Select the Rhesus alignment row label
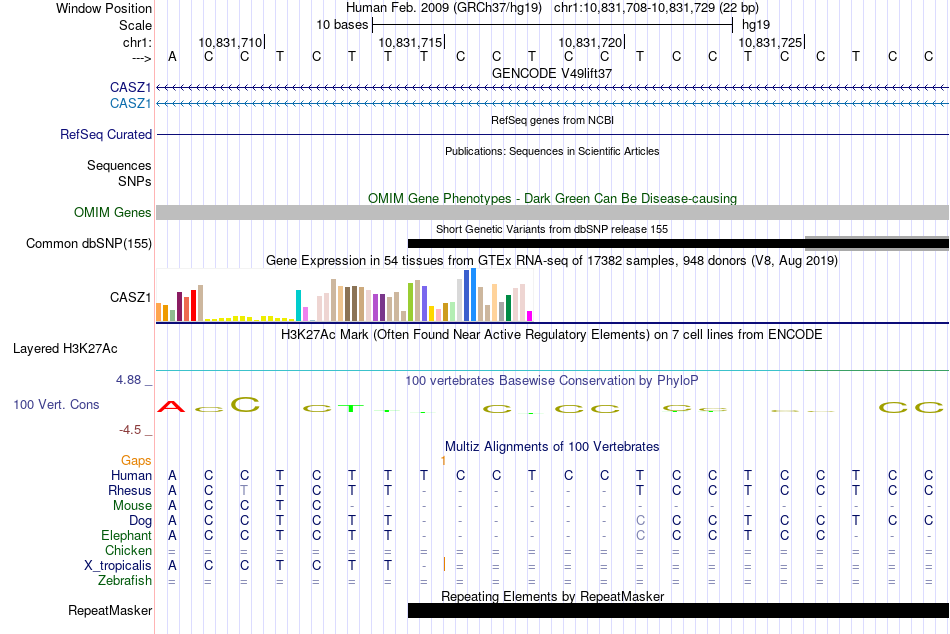The image size is (950, 634). click(x=130, y=490)
